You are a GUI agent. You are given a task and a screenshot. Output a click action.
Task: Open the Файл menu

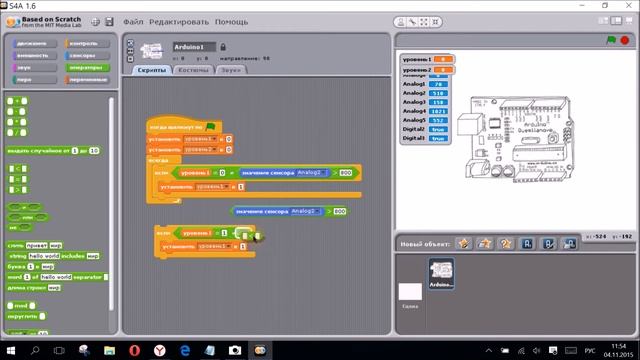point(133,22)
